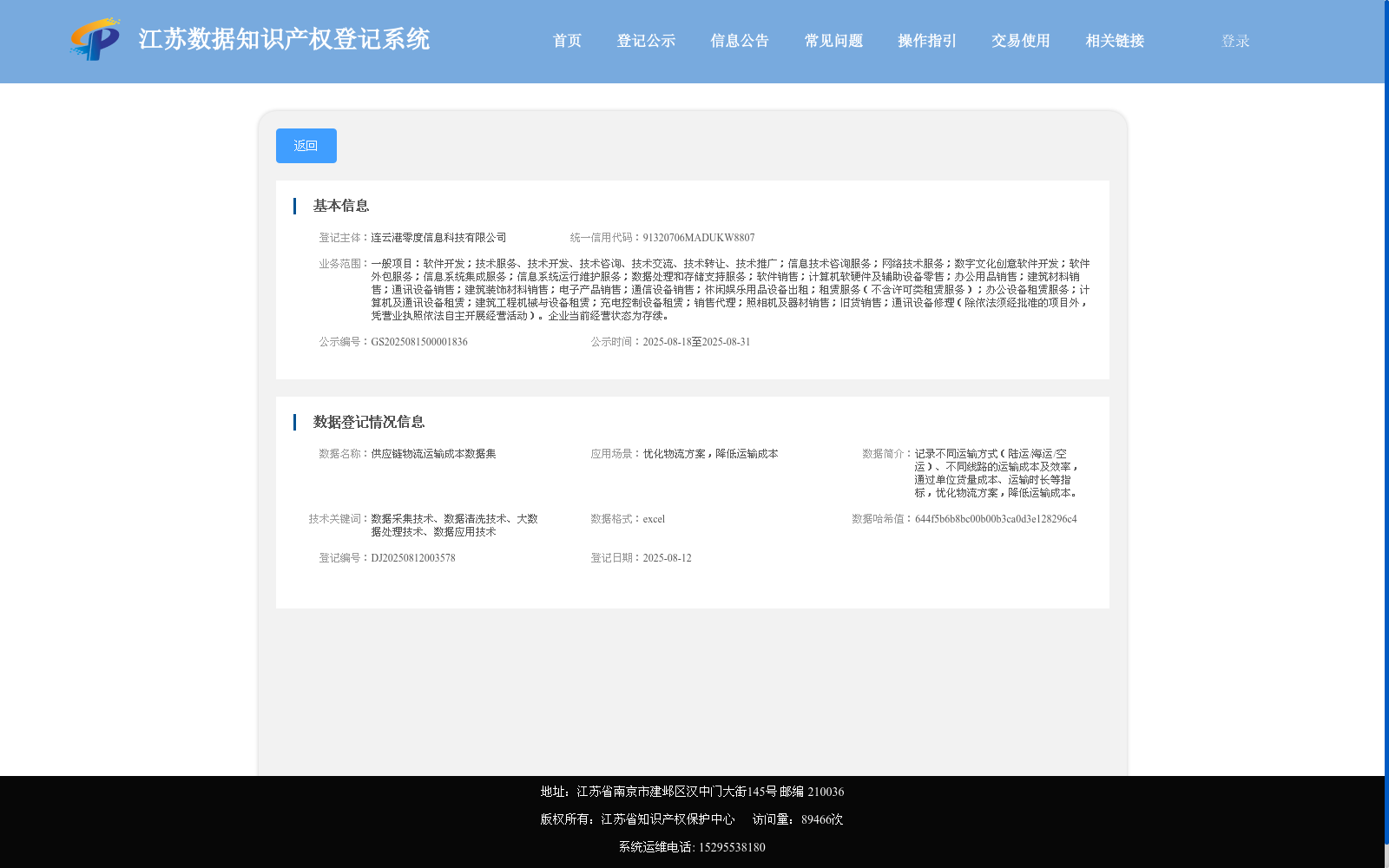
Task: Select the 数据登记情况信息 section heading
Action: tap(369, 422)
